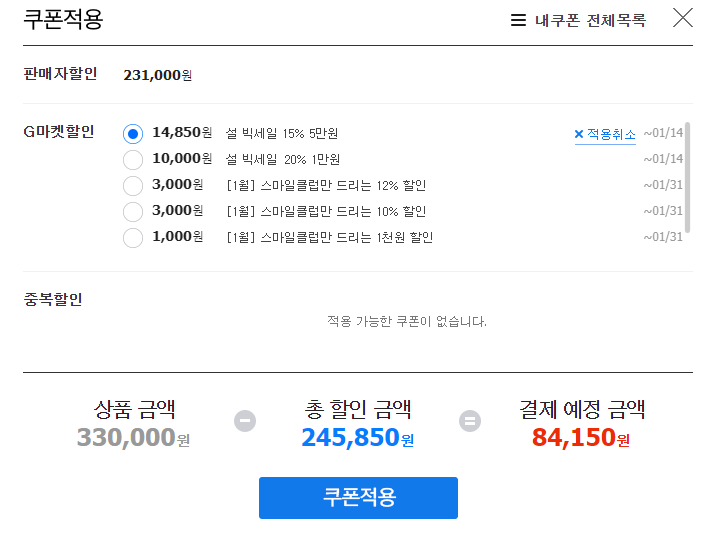Click the gray equals circle icon

click(x=470, y=421)
